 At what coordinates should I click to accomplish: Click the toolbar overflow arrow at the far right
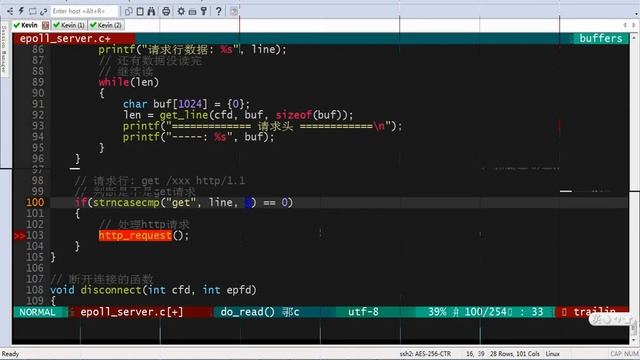pyautogui.click(x=636, y=13)
